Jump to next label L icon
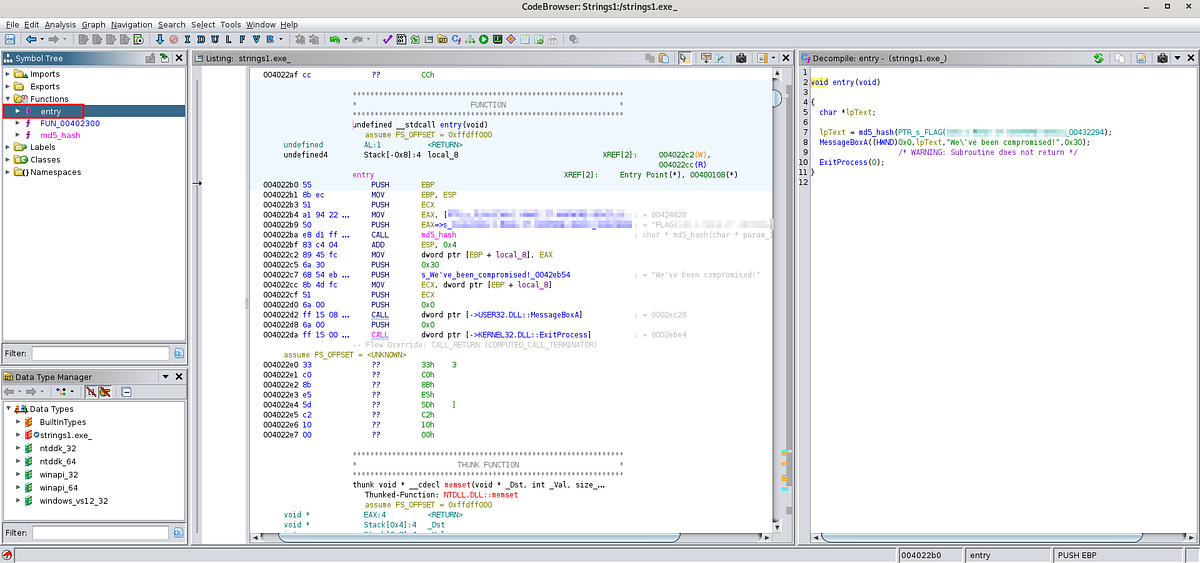 click(x=229, y=39)
